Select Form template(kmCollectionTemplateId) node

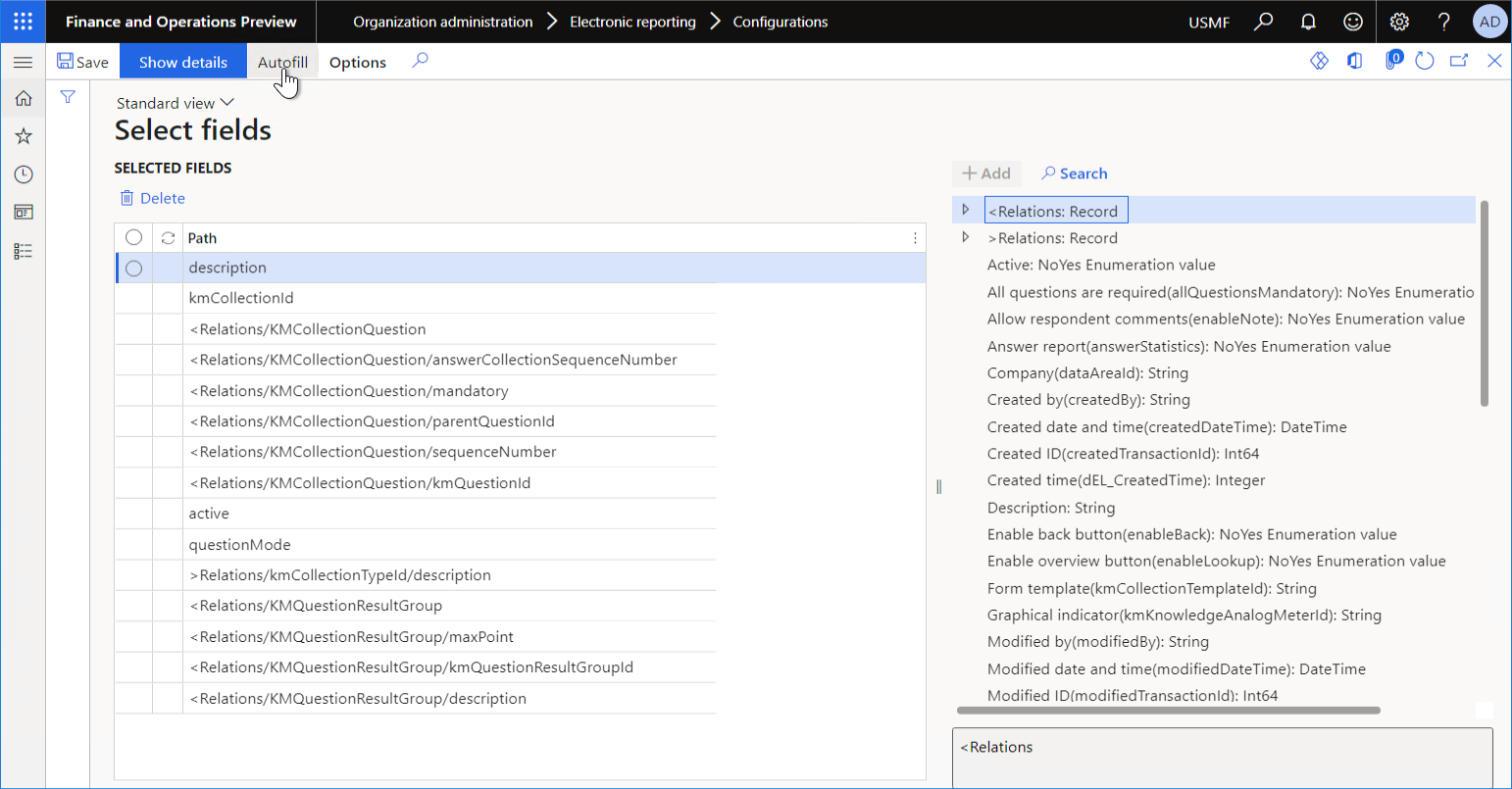point(1152,588)
